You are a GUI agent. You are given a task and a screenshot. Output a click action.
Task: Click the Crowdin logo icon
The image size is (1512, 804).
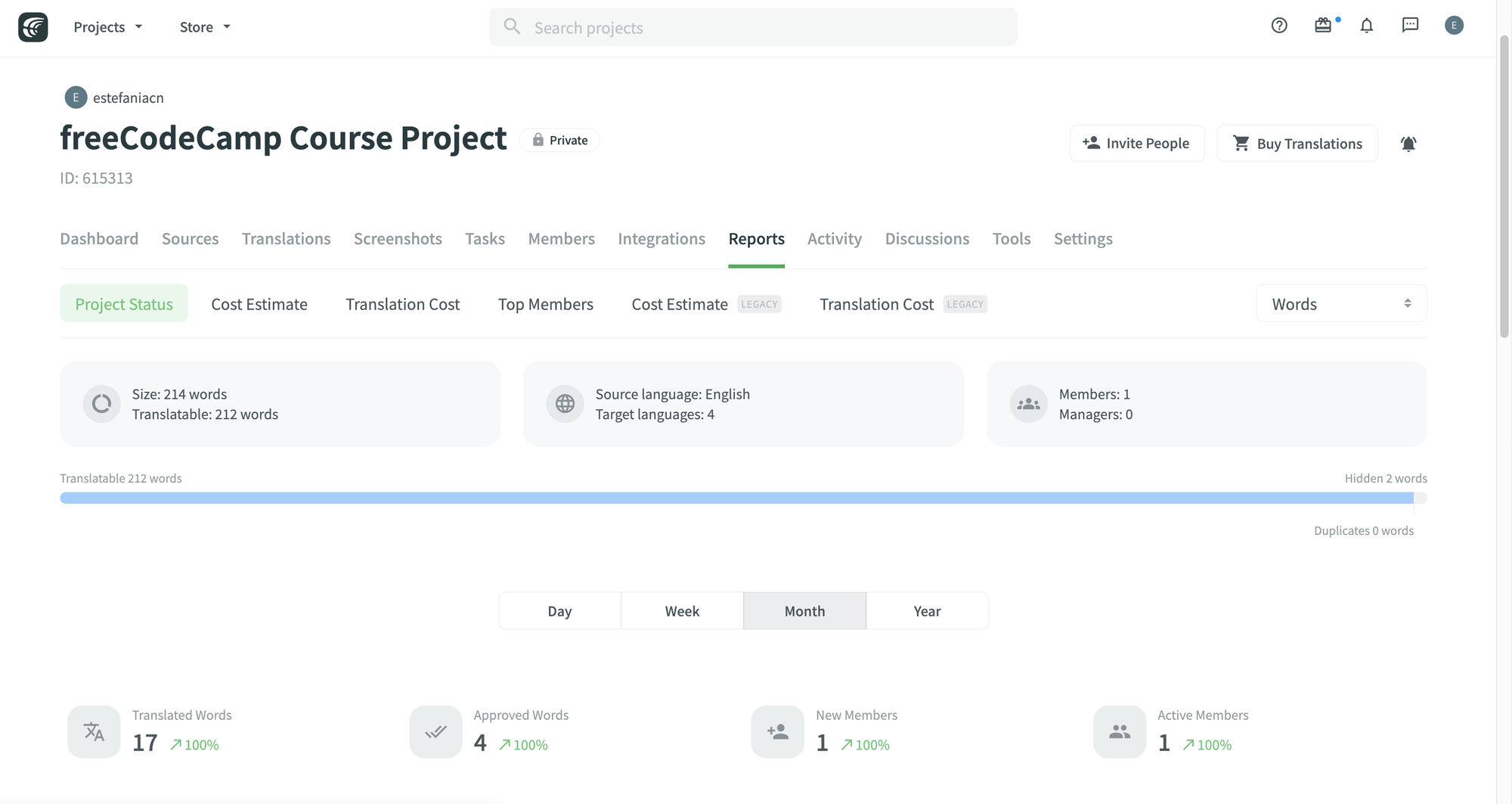tap(33, 27)
